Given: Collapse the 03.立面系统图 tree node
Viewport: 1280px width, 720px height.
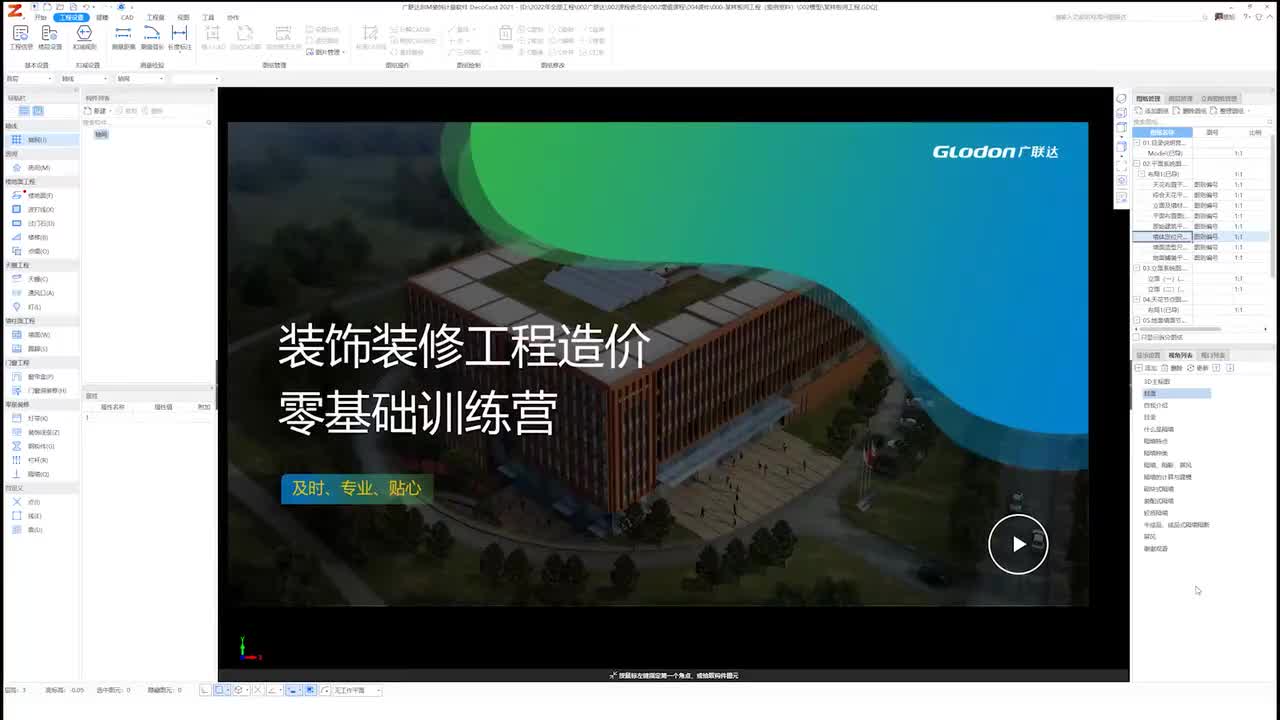Looking at the screenshot, I should tap(1137, 268).
